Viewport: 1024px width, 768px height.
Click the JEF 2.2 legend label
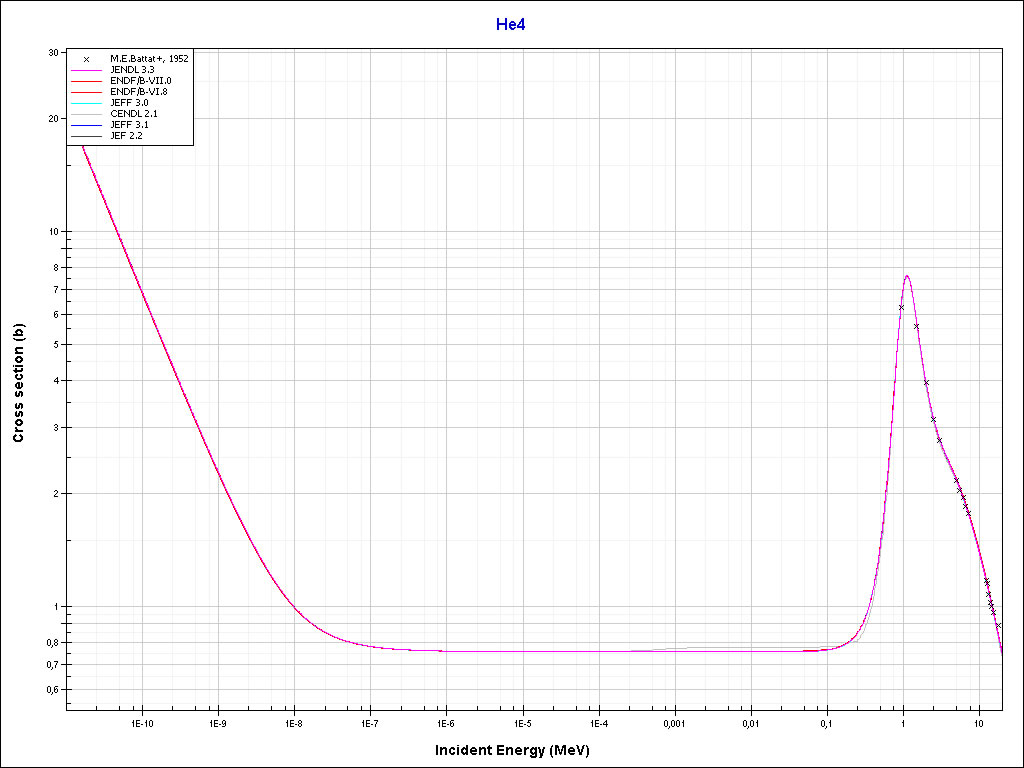click(126, 136)
